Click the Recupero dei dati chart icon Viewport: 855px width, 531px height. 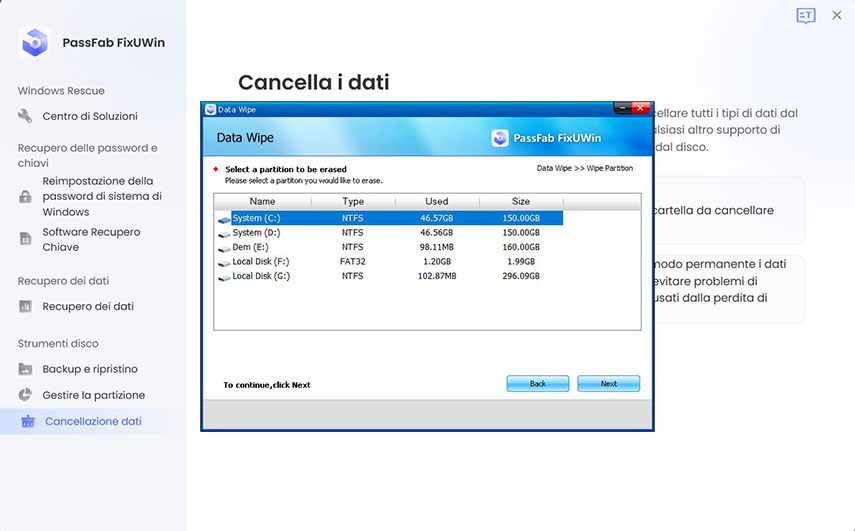[x=26, y=307]
